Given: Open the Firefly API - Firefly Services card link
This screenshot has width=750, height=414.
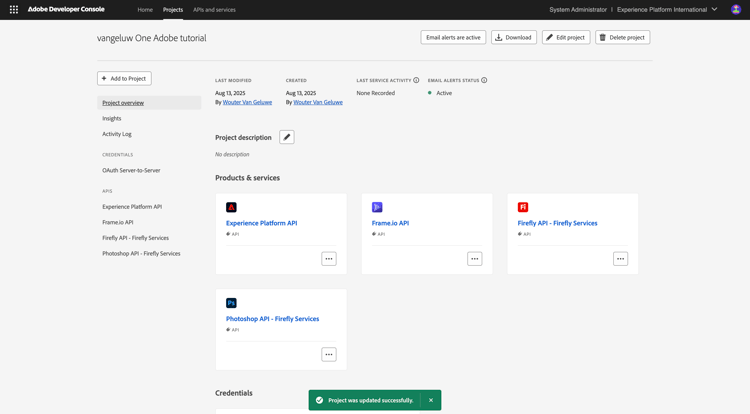Looking at the screenshot, I should [x=557, y=223].
